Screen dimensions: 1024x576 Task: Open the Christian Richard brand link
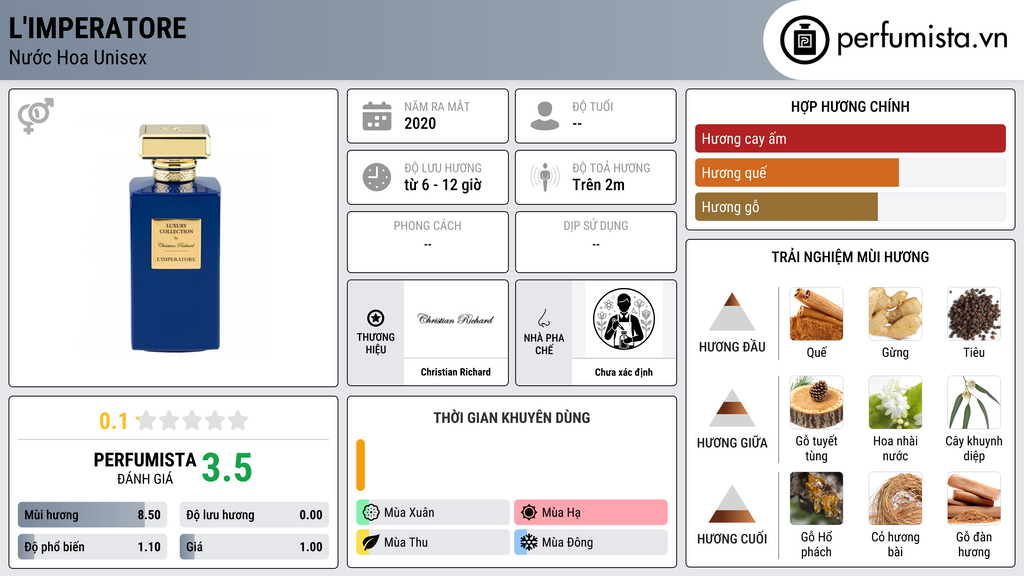pos(456,372)
